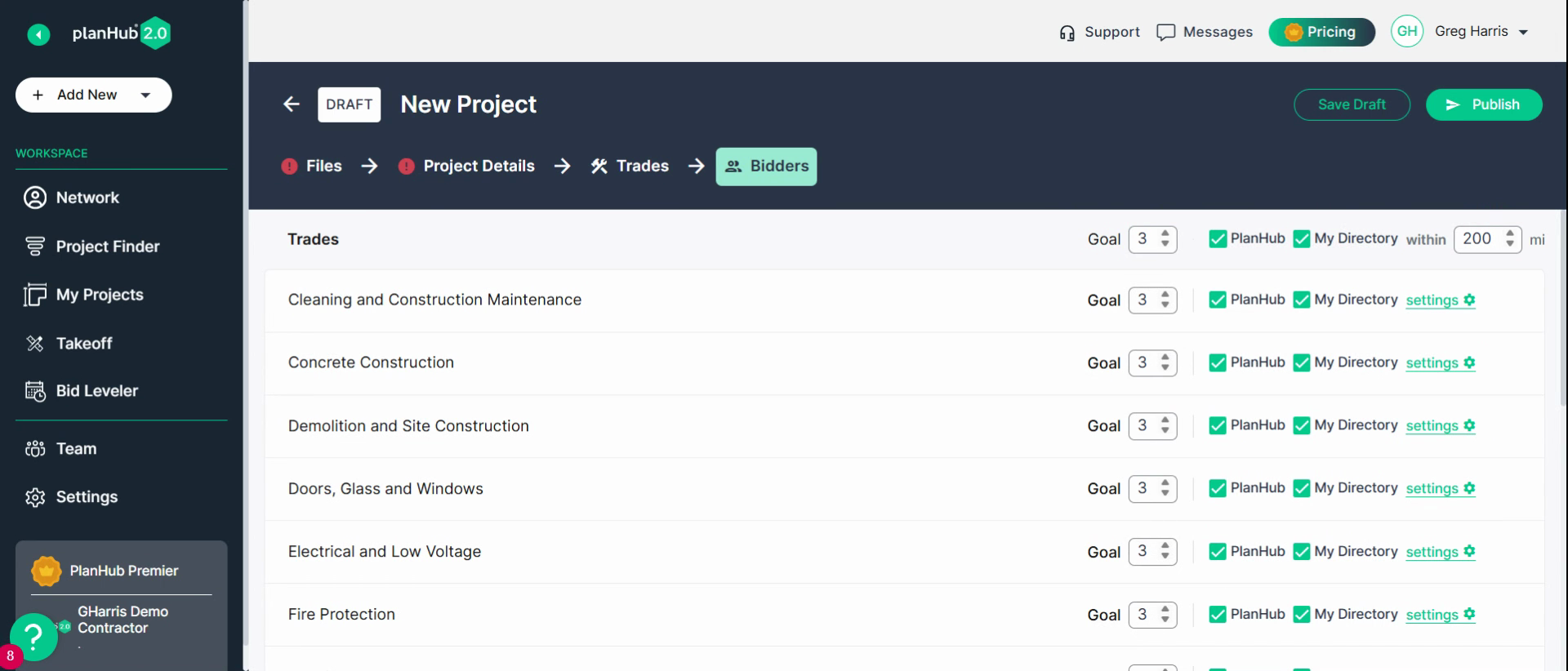
Task: Switch to Project Details step
Action: (466, 167)
